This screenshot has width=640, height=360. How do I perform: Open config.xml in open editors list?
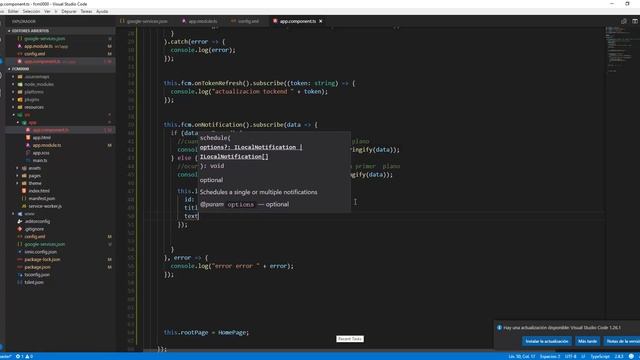pyautogui.click(x=35, y=54)
